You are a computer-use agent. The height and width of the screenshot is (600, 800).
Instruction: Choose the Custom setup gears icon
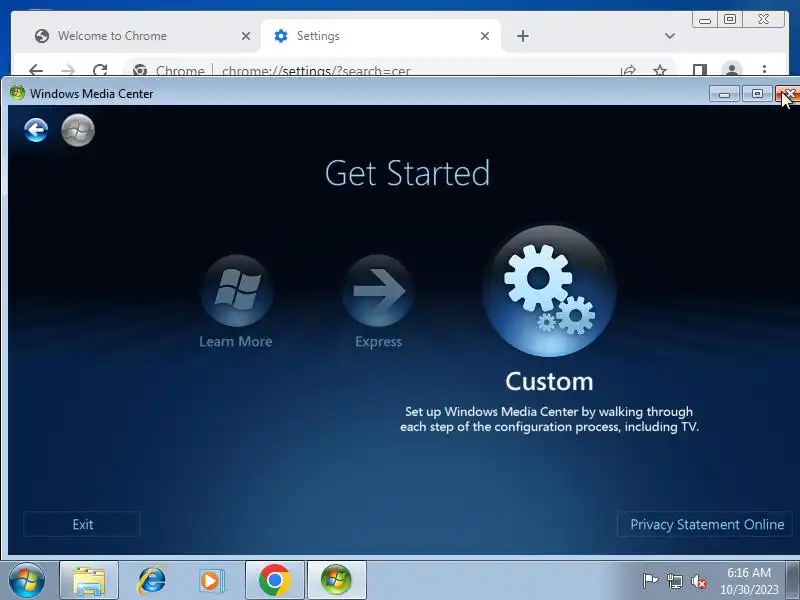549,291
